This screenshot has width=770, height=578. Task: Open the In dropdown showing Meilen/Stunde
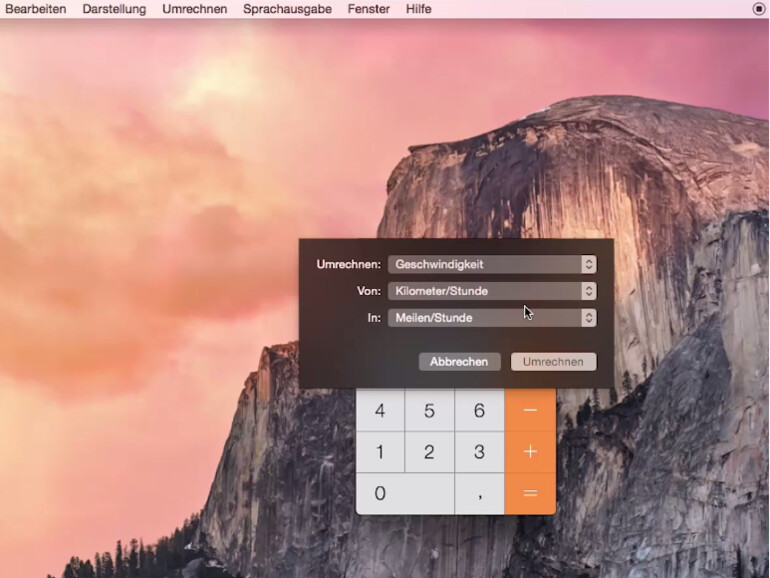[x=492, y=318]
